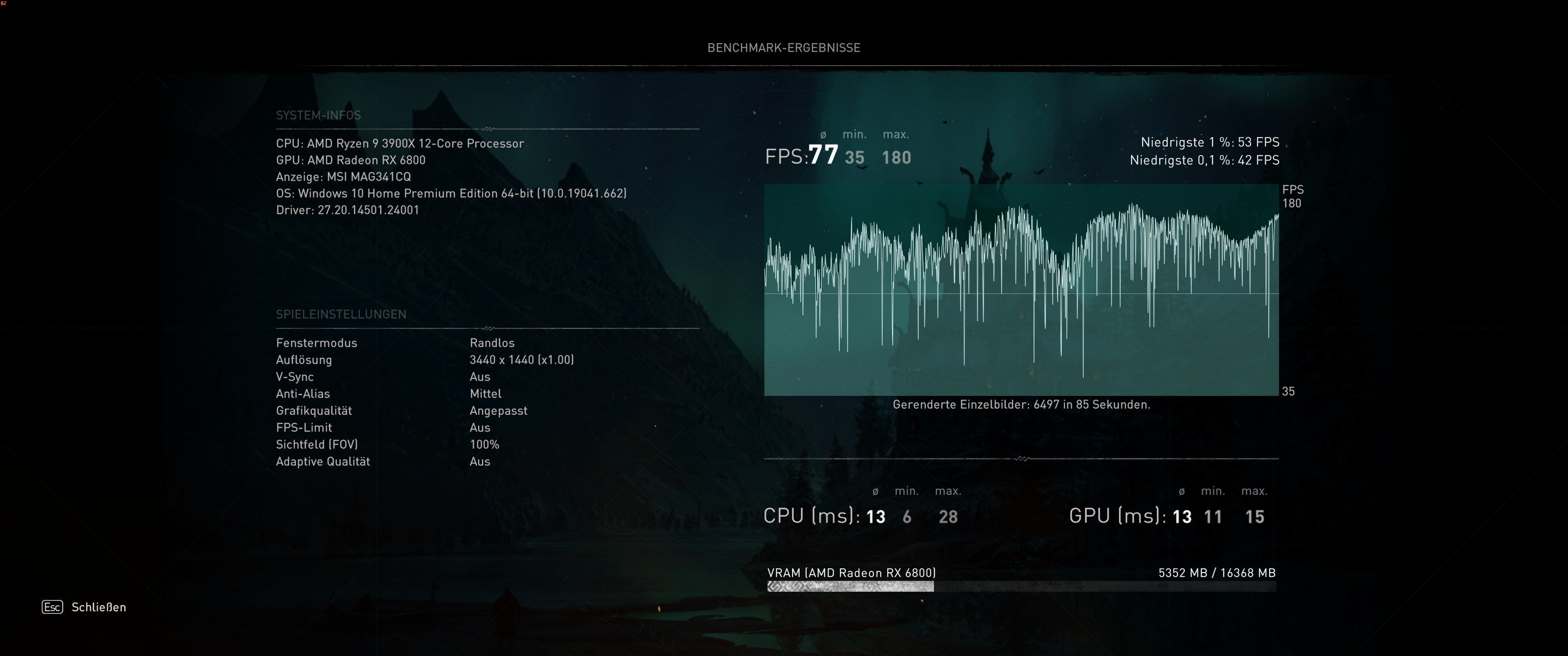Click the BENCHMARK-ERGEBNISSE title
The image size is (1568, 656).
[x=784, y=47]
